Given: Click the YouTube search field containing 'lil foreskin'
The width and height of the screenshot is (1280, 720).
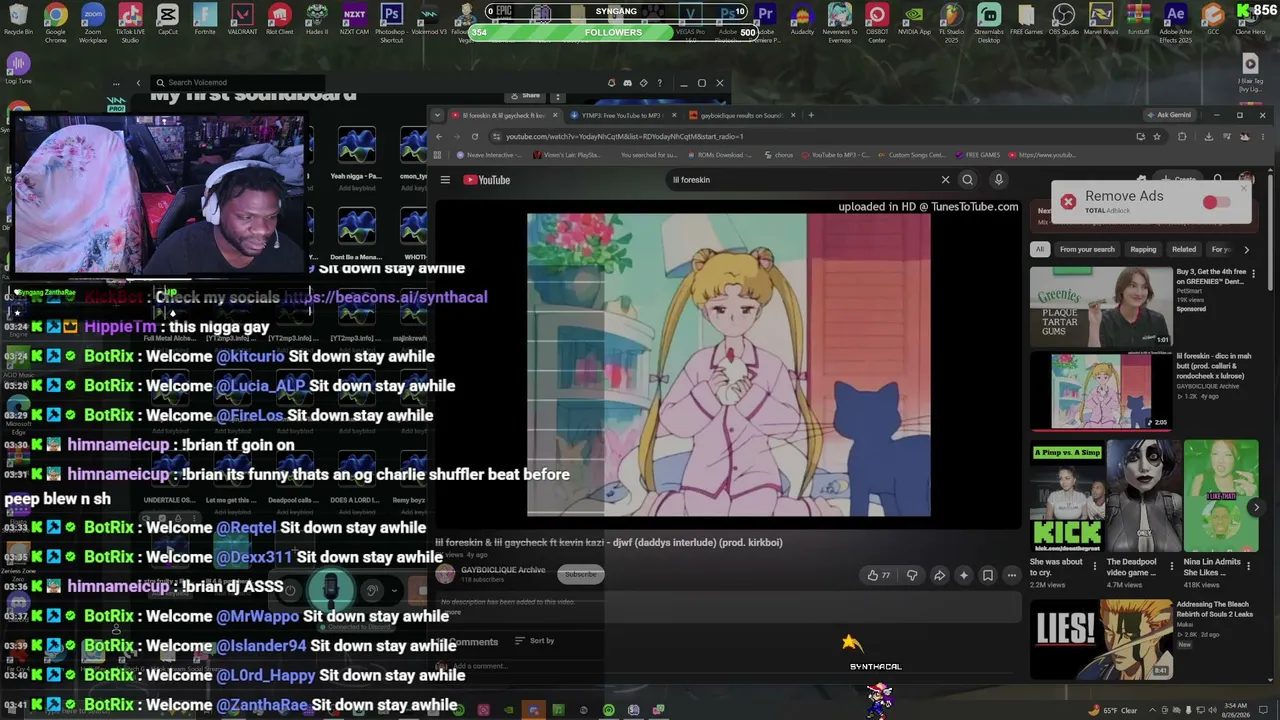Looking at the screenshot, I should [x=805, y=180].
